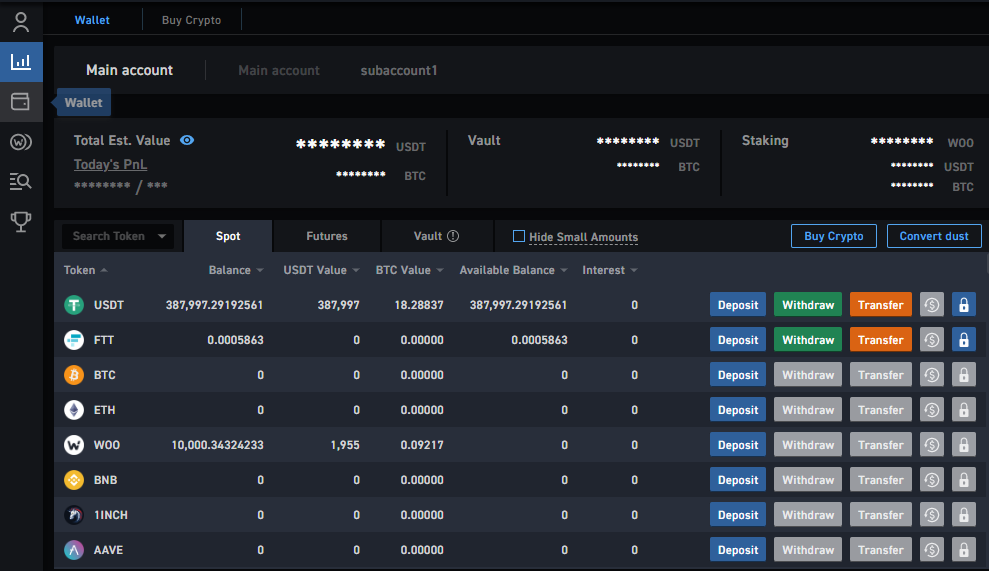Click the Hide Small Amounts label

coord(583,237)
